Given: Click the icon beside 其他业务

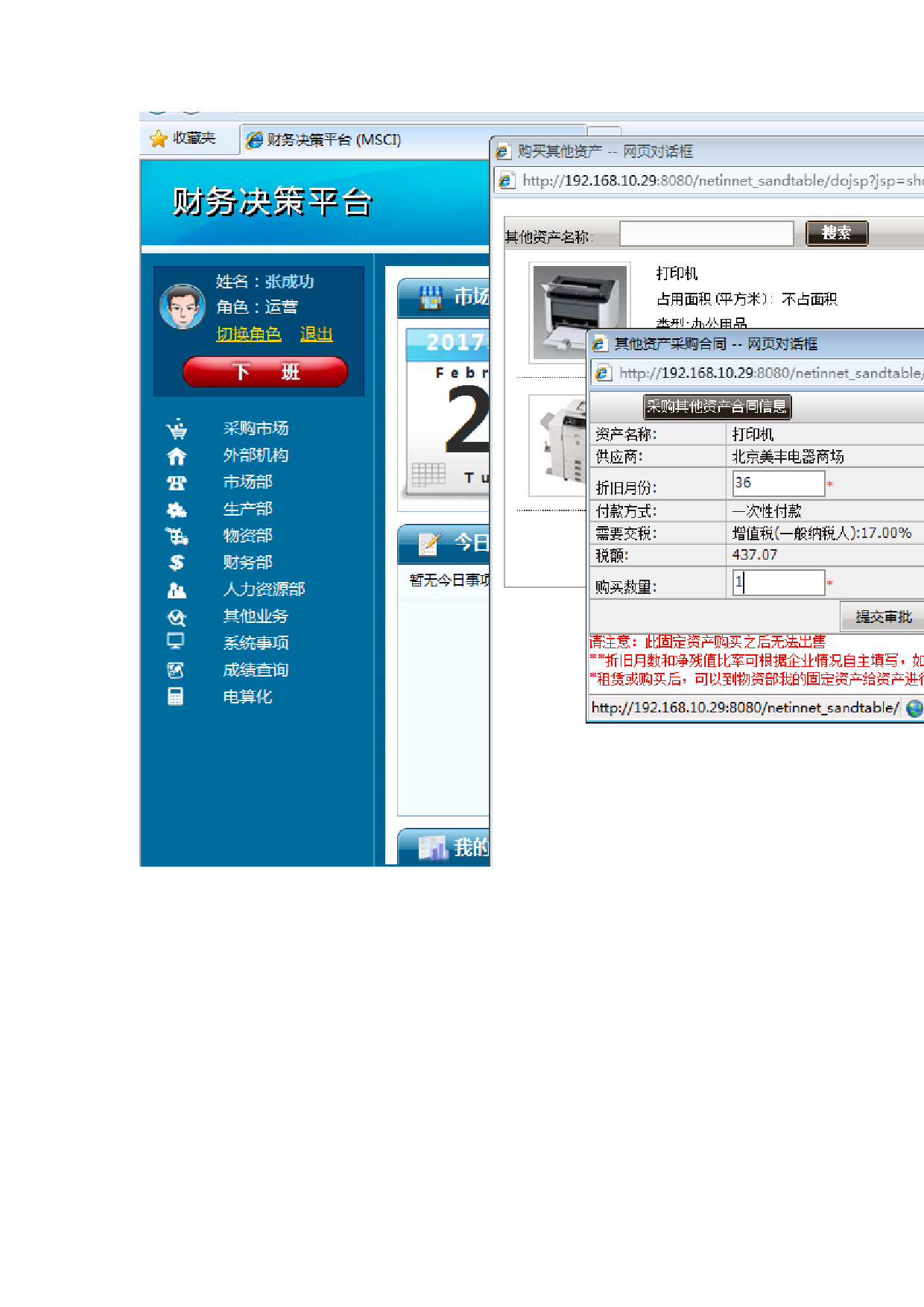Looking at the screenshot, I should [177, 617].
